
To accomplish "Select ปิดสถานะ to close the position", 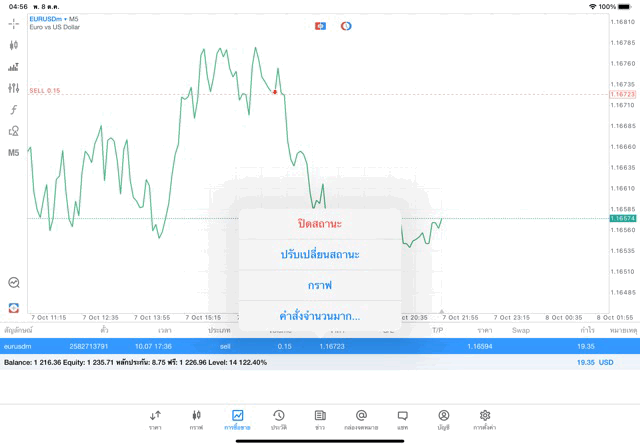I will (x=320, y=223).
